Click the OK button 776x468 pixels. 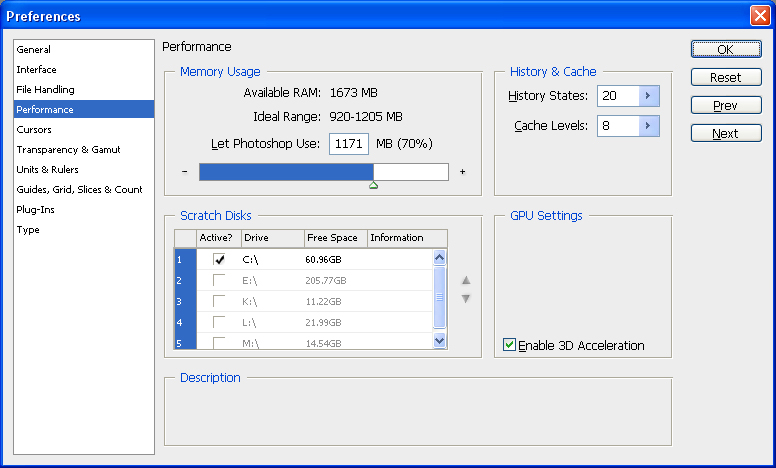point(726,49)
